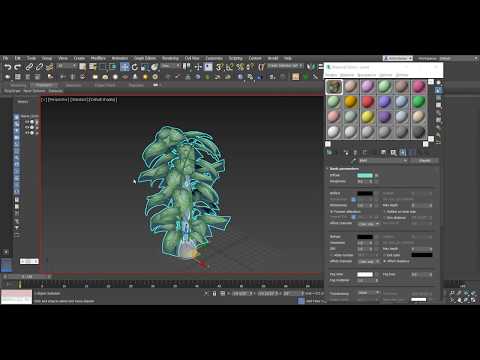Click the material type button next to name field
This screenshot has width=480, height=360.
(424, 161)
